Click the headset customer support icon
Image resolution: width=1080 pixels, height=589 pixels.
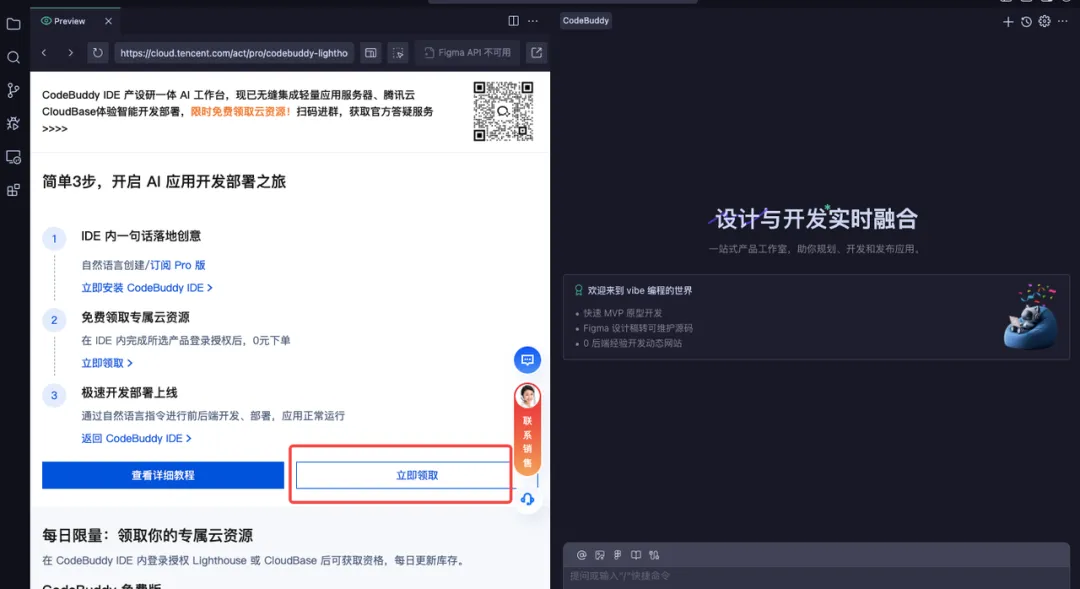coord(528,499)
